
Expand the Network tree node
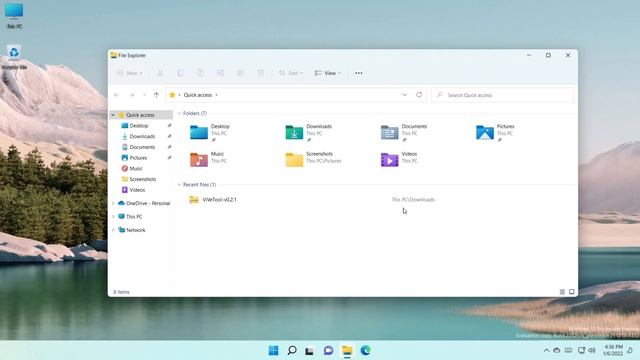point(113,230)
